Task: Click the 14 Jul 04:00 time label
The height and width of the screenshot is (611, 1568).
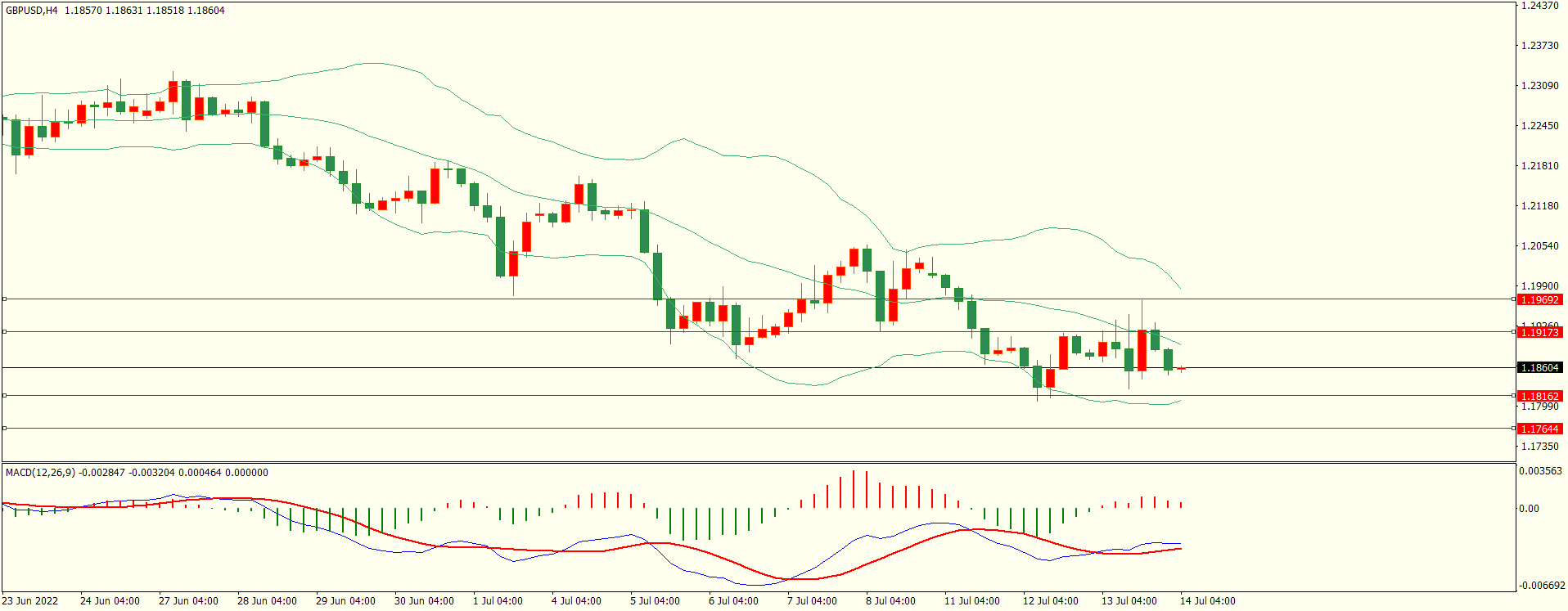Action: pyautogui.click(x=1207, y=601)
